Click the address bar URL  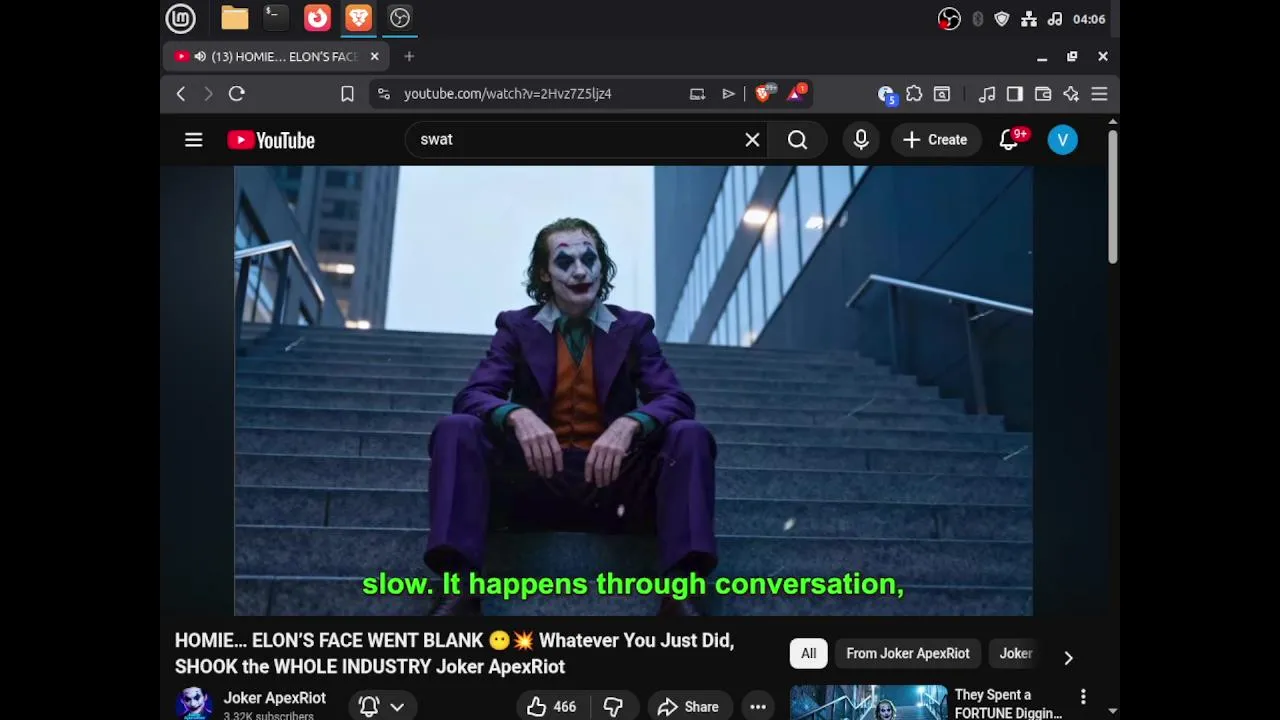point(507,94)
